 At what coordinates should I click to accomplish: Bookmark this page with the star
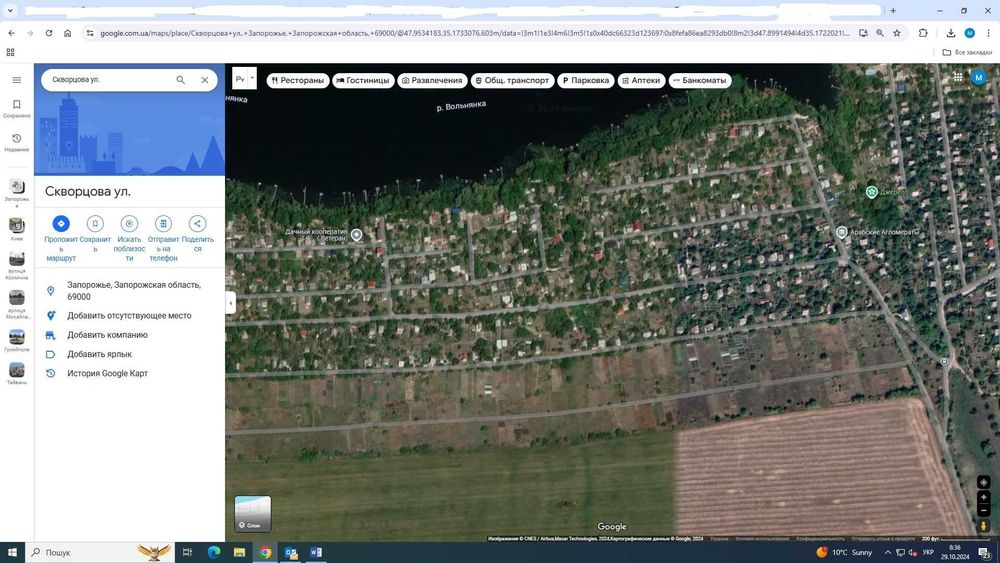click(897, 33)
